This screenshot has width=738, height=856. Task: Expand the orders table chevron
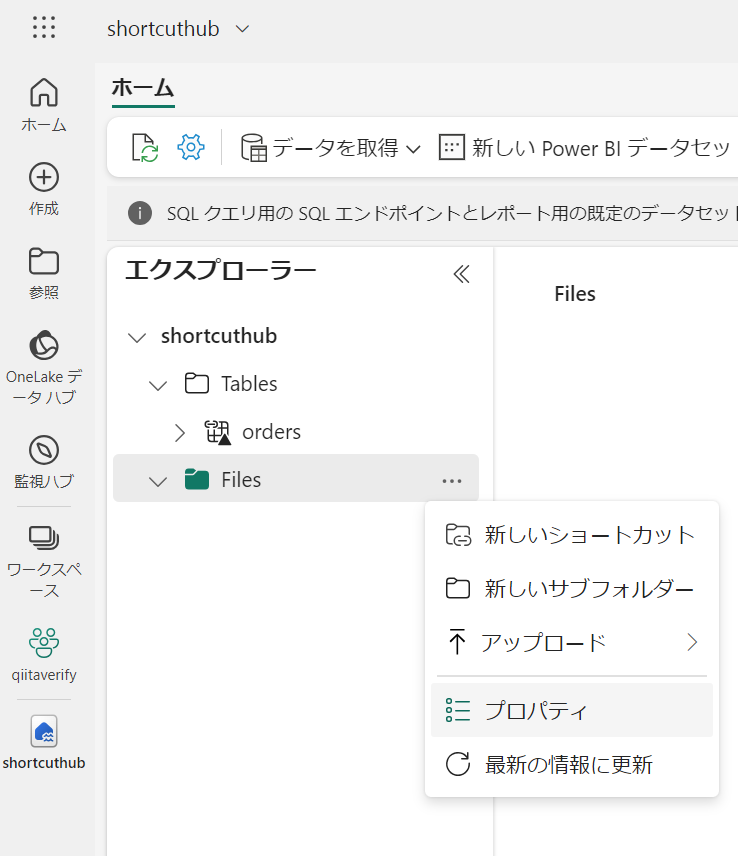click(x=180, y=432)
